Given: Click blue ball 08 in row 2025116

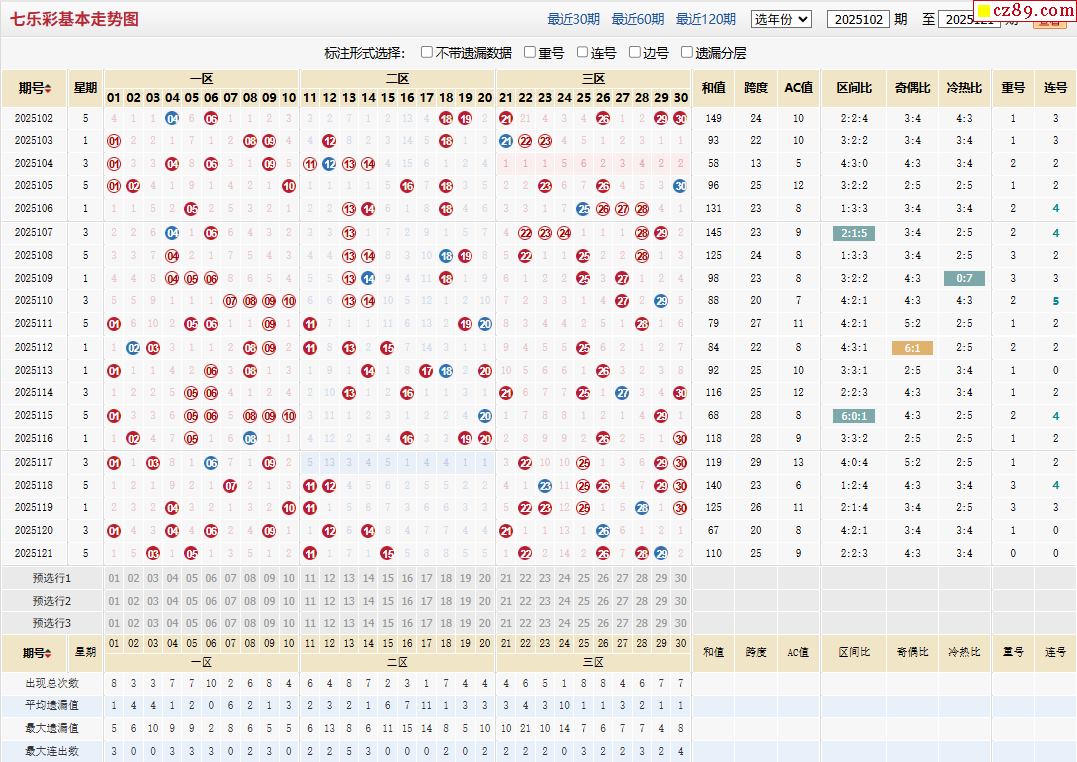Looking at the screenshot, I should click(x=250, y=438).
